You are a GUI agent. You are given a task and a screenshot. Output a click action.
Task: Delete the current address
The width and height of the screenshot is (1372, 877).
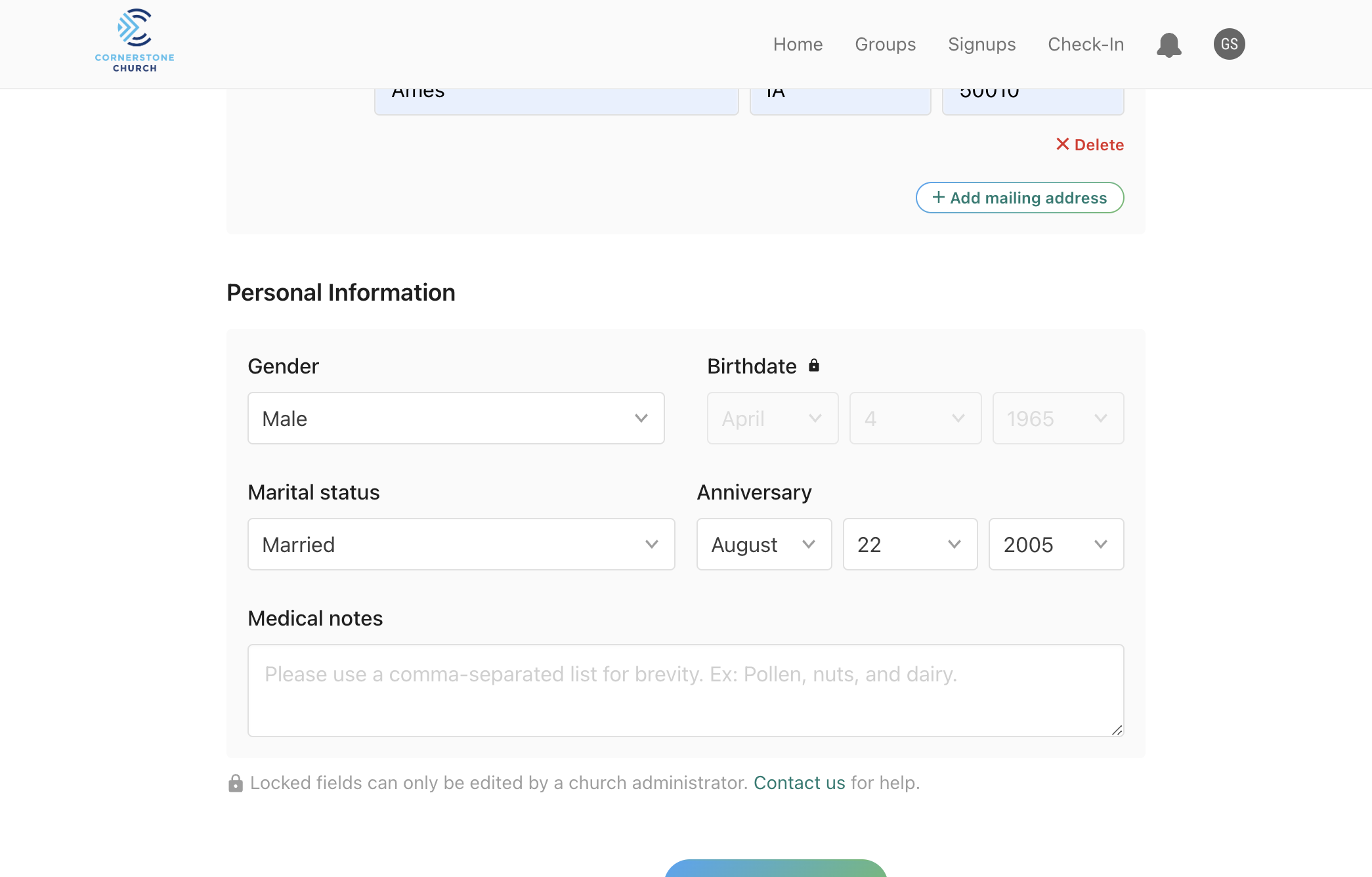click(1090, 144)
